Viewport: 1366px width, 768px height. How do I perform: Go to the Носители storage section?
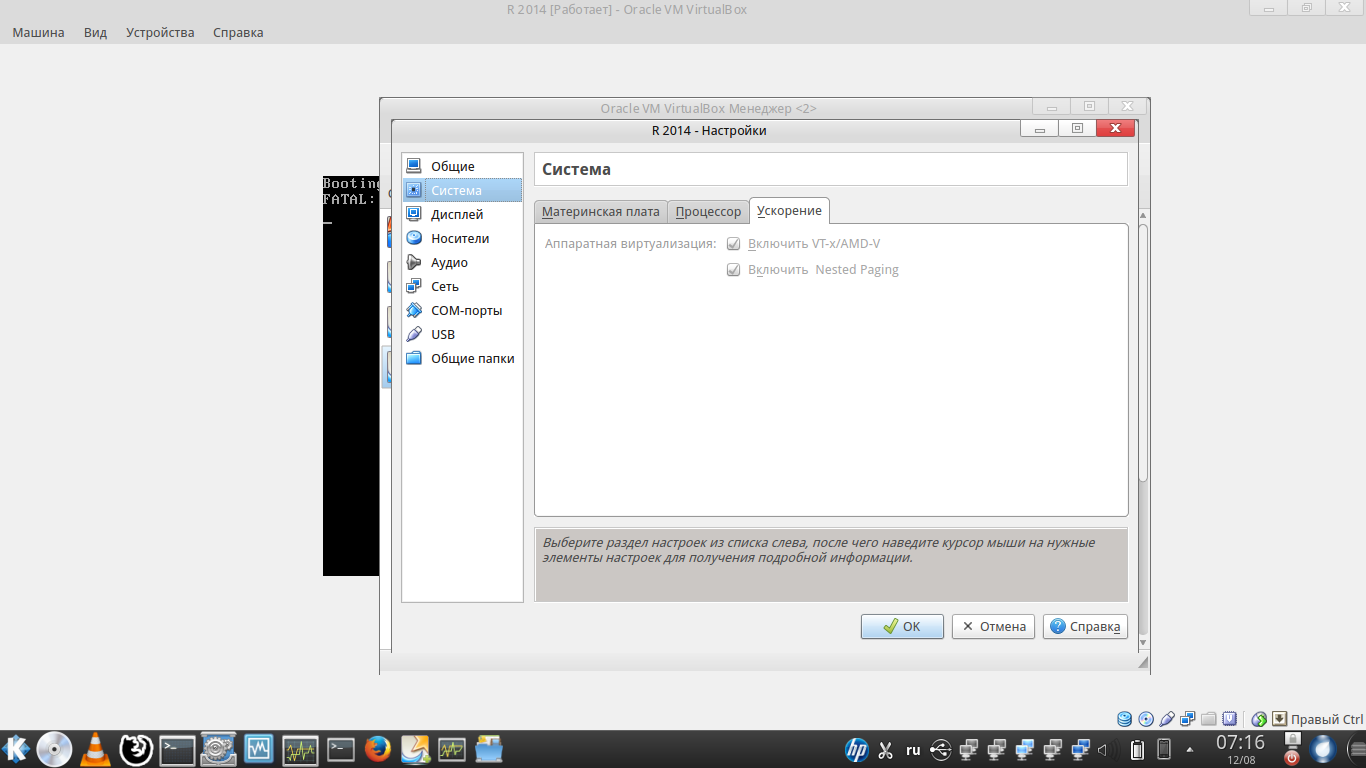click(x=462, y=238)
